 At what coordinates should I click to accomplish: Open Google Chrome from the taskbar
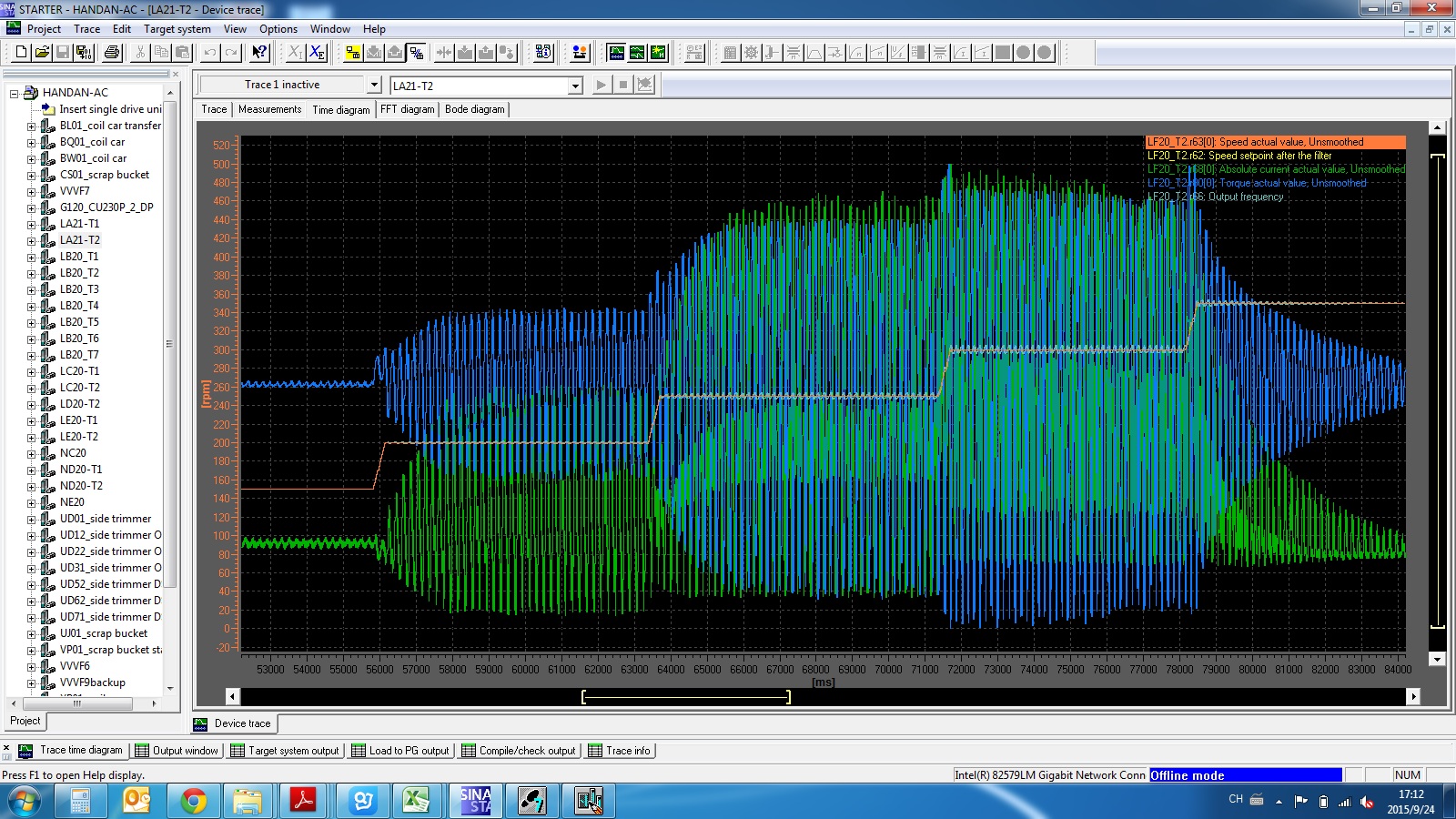pyautogui.click(x=193, y=801)
